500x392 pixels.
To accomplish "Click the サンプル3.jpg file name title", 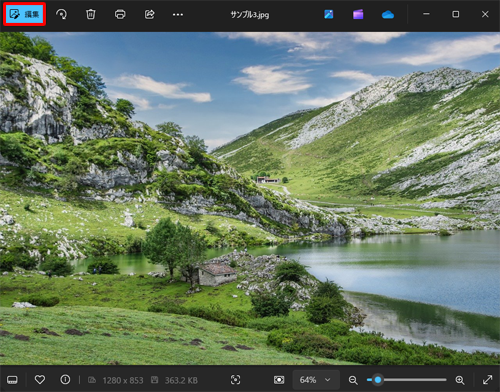I will pyautogui.click(x=250, y=15).
